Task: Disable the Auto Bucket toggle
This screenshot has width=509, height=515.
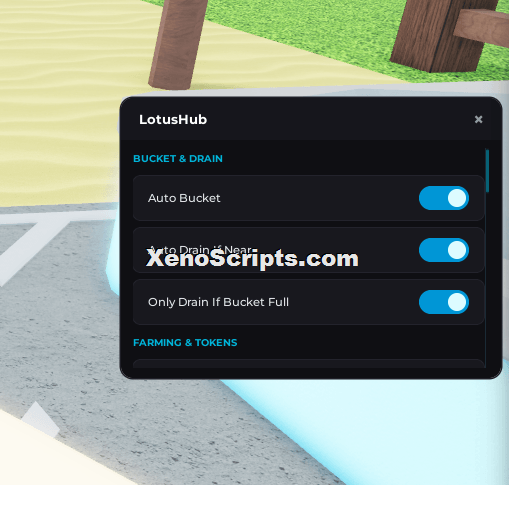Action: tap(444, 198)
